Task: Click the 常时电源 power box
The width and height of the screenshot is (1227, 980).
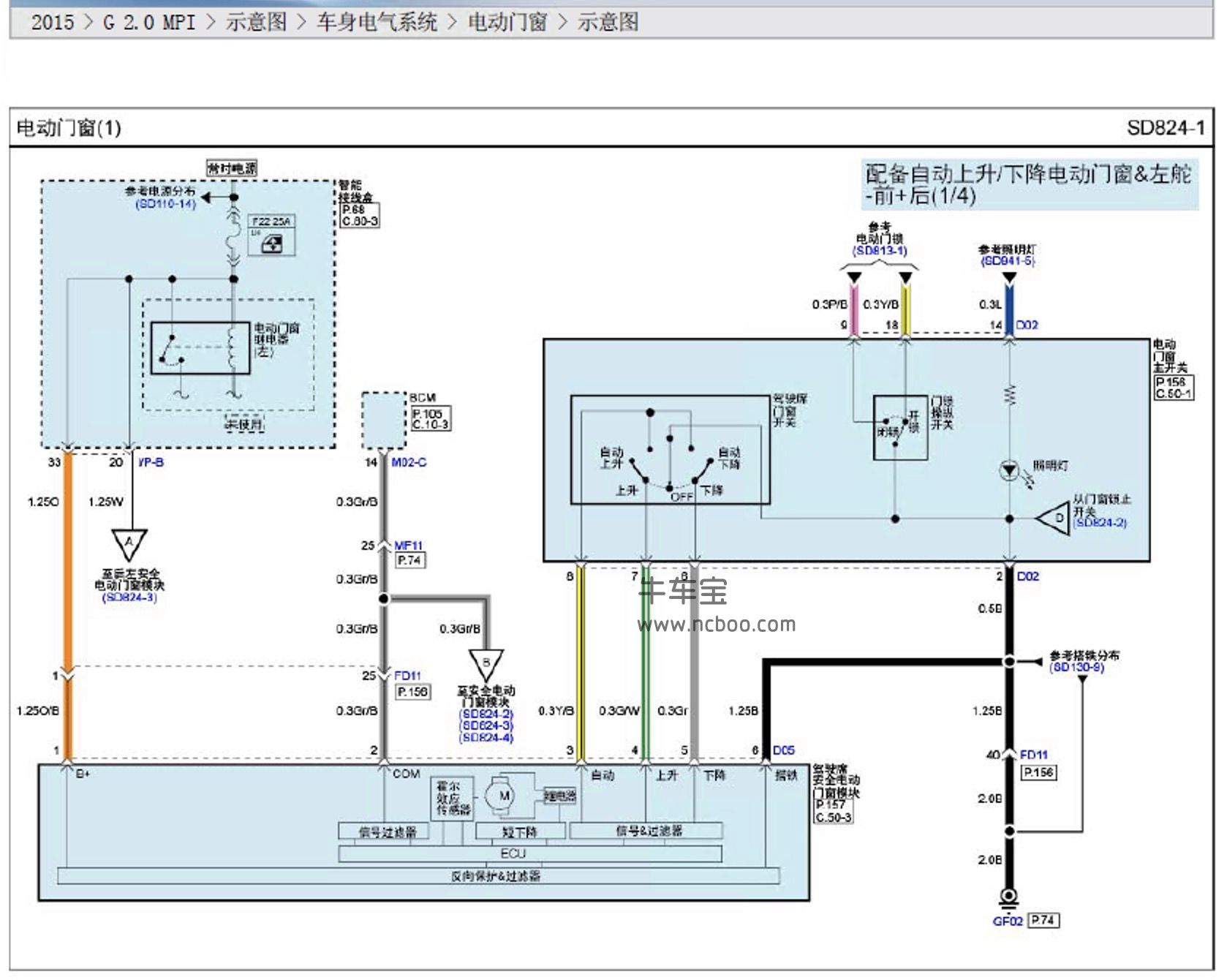Action: pyautogui.click(x=233, y=168)
